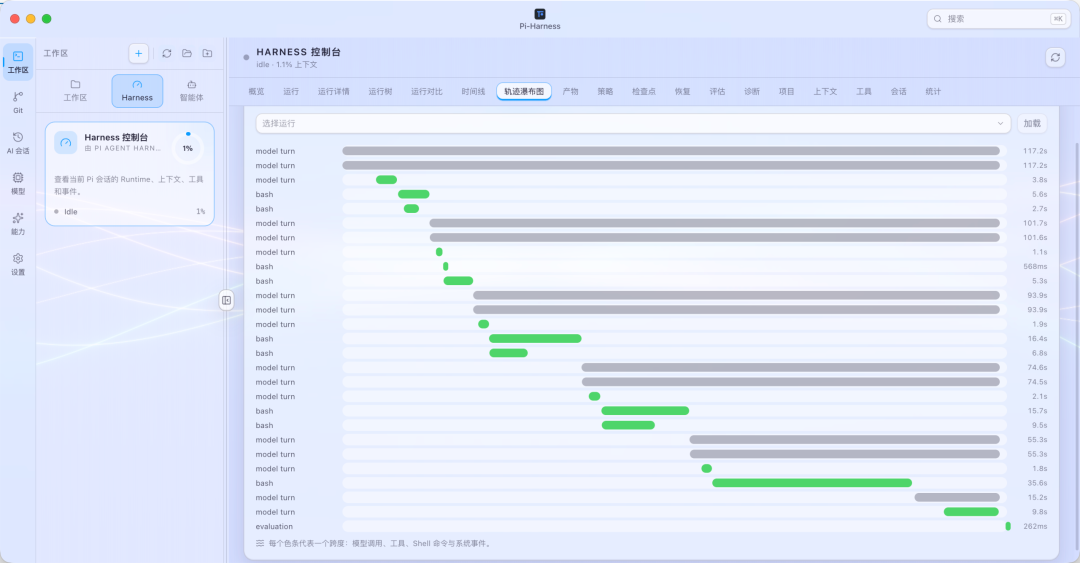Click the 15.2s model turn gray bar
Image resolution: width=1080 pixels, height=563 pixels.
point(957,498)
